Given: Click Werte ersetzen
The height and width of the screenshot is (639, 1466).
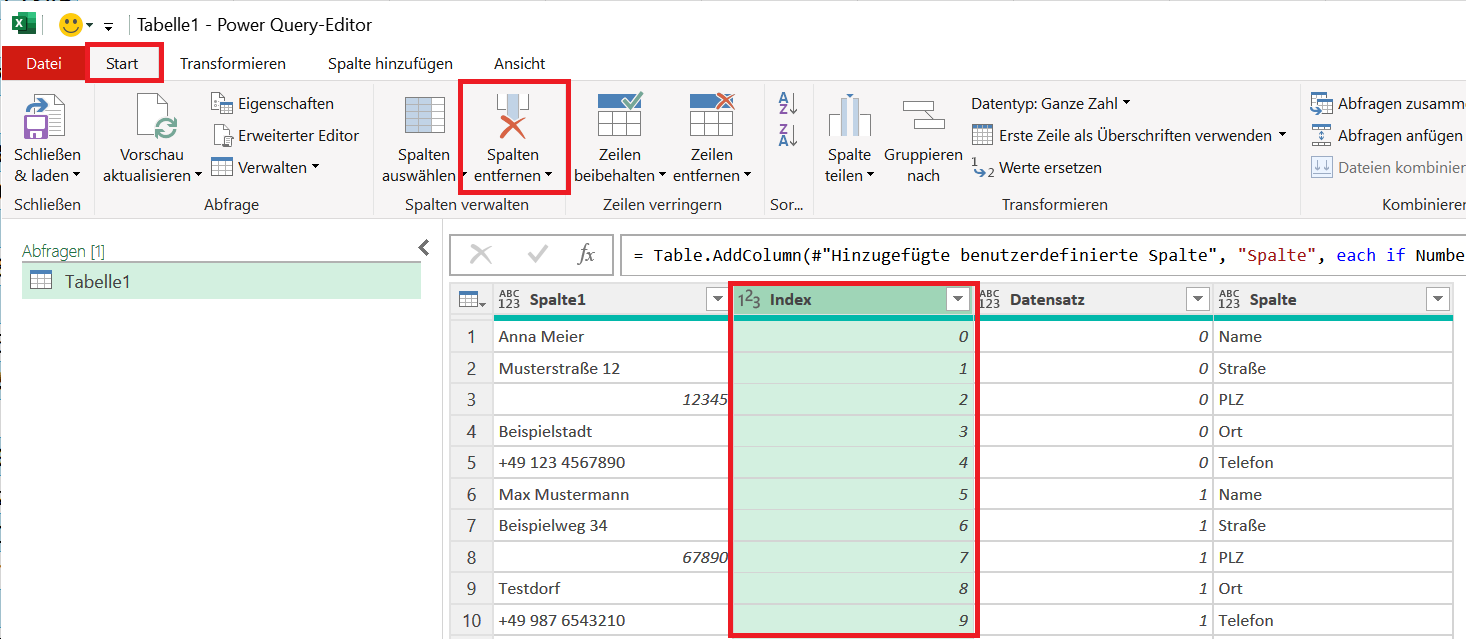Looking at the screenshot, I should pyautogui.click(x=1037, y=168).
